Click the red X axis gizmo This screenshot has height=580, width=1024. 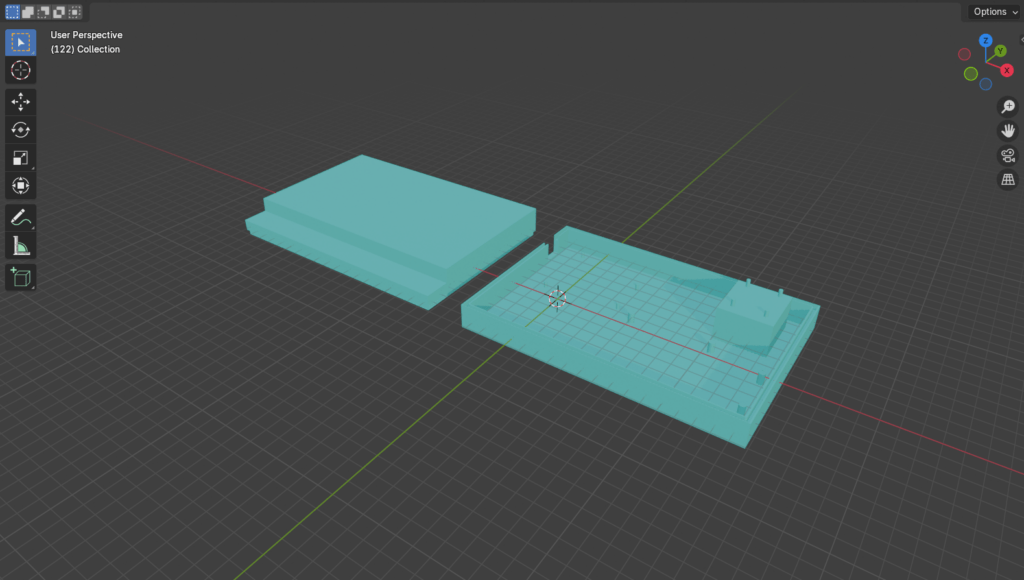click(x=1006, y=70)
